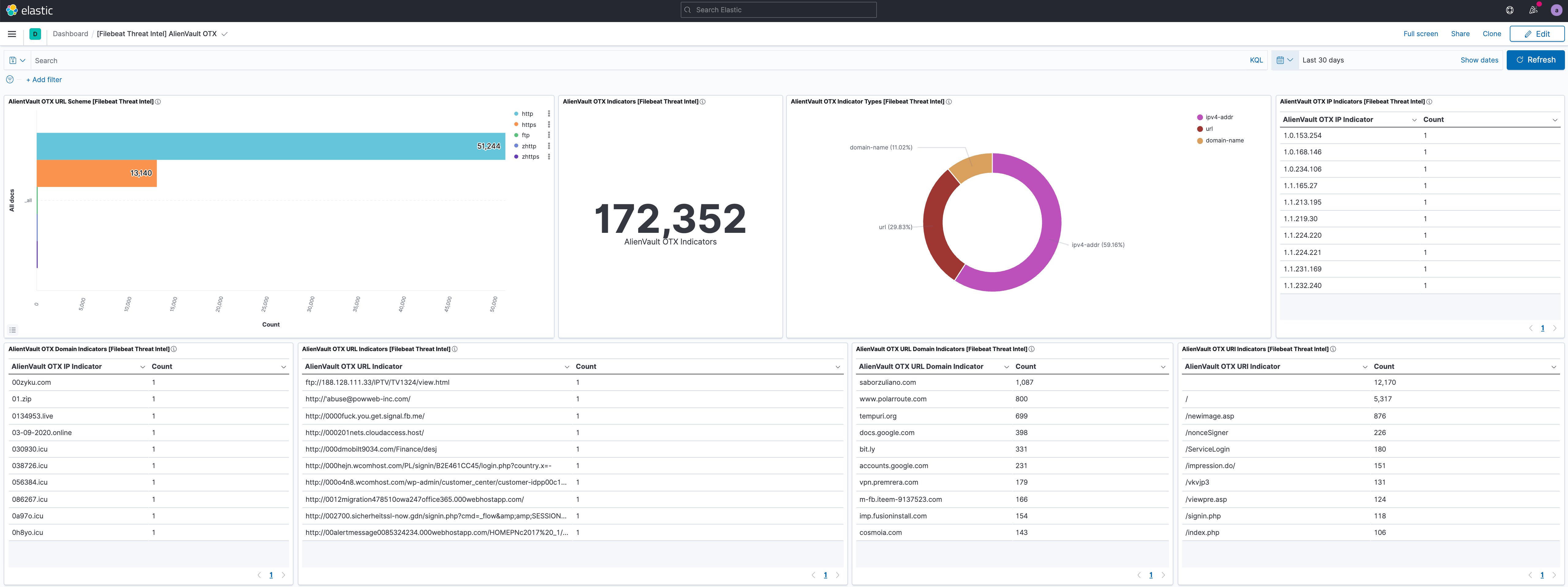Image resolution: width=1568 pixels, height=587 pixels.
Task: Open the Last 30 days time range dropdown
Action: tap(1324, 60)
